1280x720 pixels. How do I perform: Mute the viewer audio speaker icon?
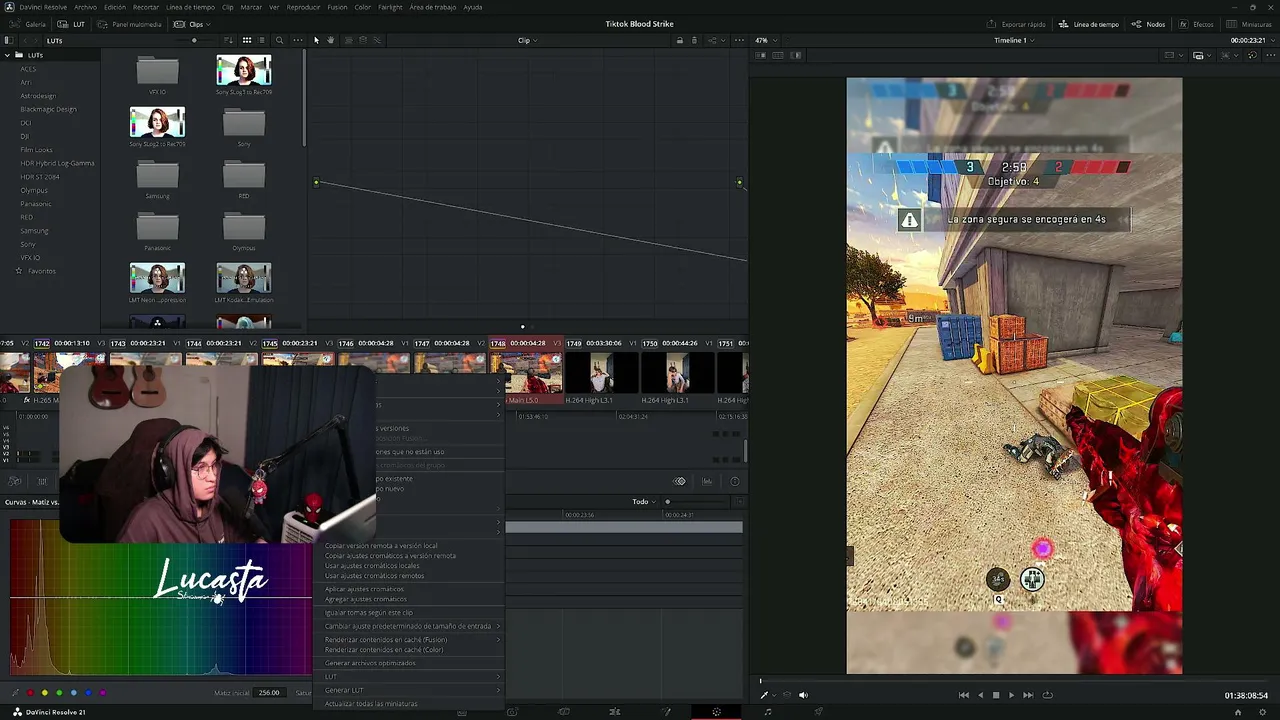click(803, 695)
